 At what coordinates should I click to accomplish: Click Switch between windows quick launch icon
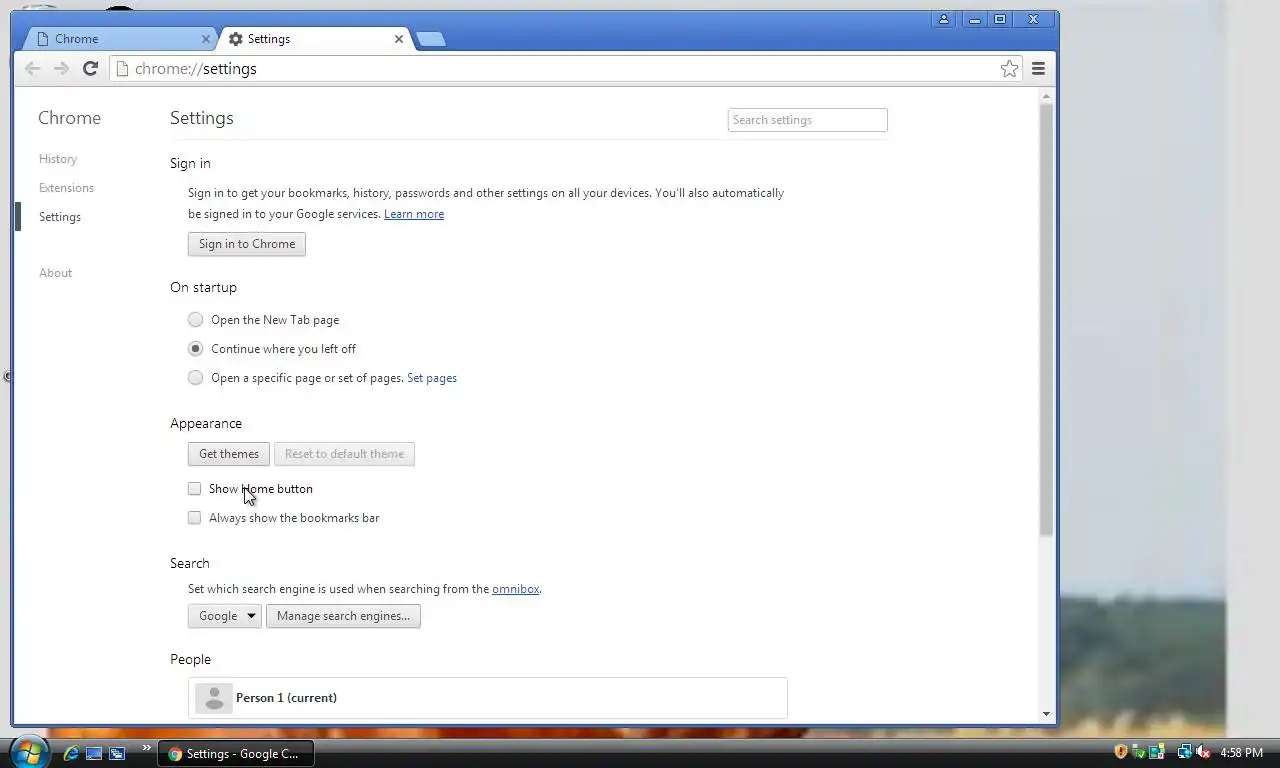(x=117, y=753)
